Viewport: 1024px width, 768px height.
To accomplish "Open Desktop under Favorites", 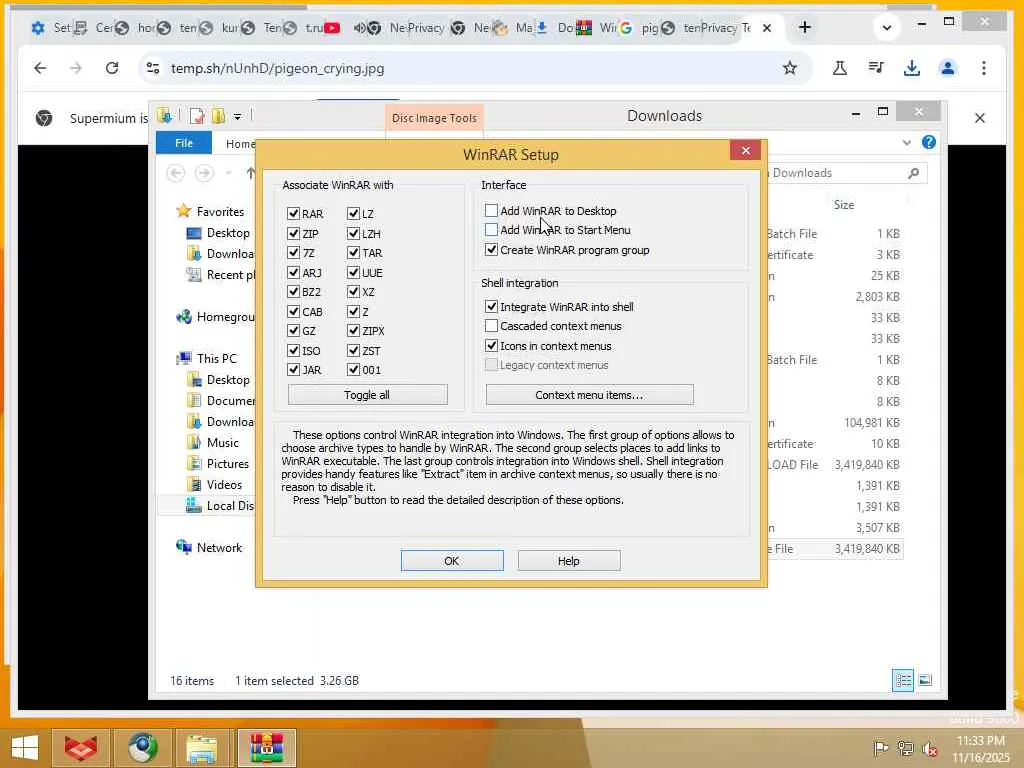I will tap(228, 232).
